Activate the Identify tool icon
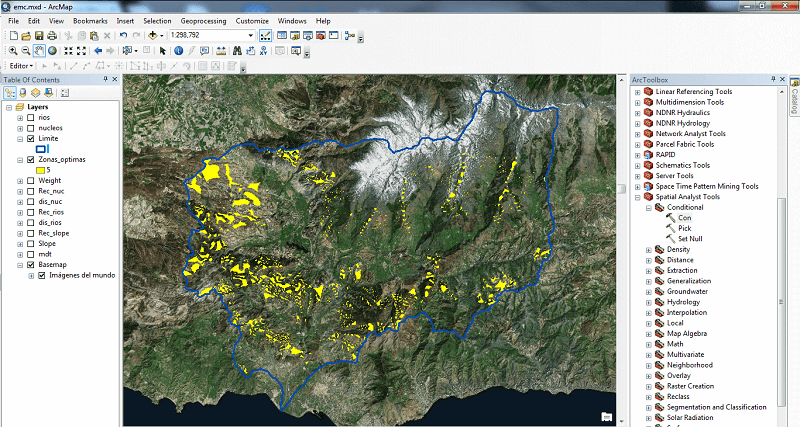Viewport: 800px width, 427px height. coord(178,50)
